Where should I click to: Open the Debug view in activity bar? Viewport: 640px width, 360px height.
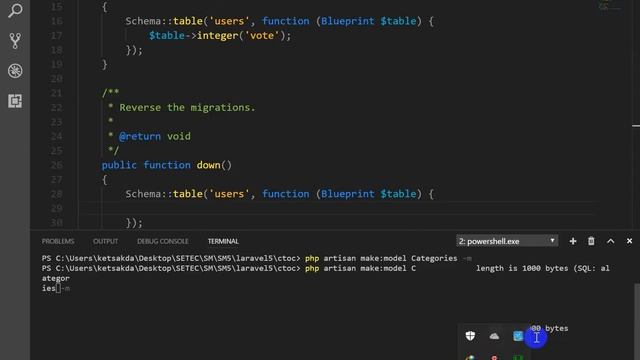click(15, 71)
